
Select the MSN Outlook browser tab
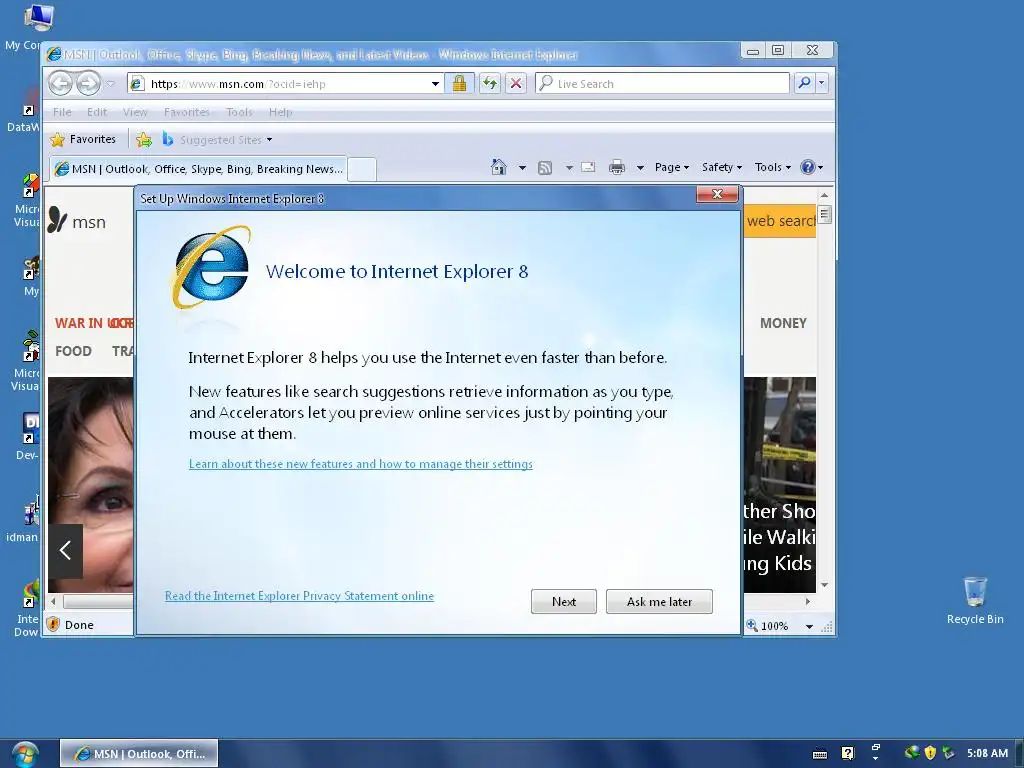pos(199,168)
